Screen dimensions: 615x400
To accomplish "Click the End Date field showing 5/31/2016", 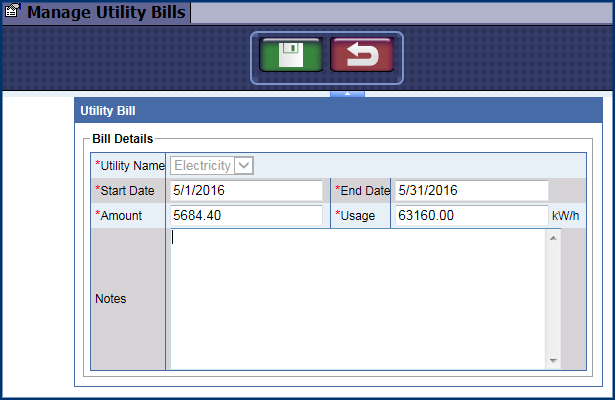I will pyautogui.click(x=471, y=190).
